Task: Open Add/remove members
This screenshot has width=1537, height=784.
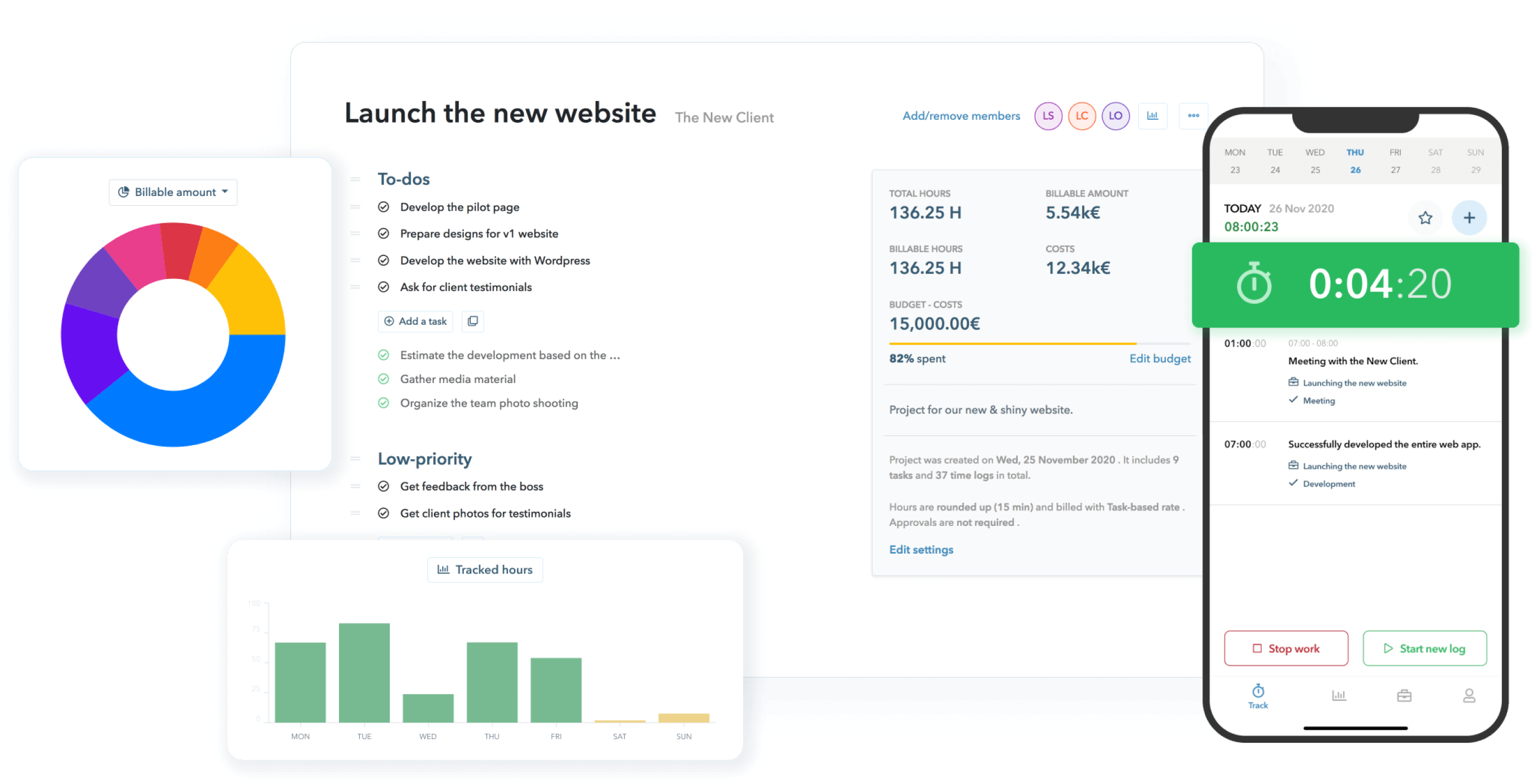Action: point(961,116)
